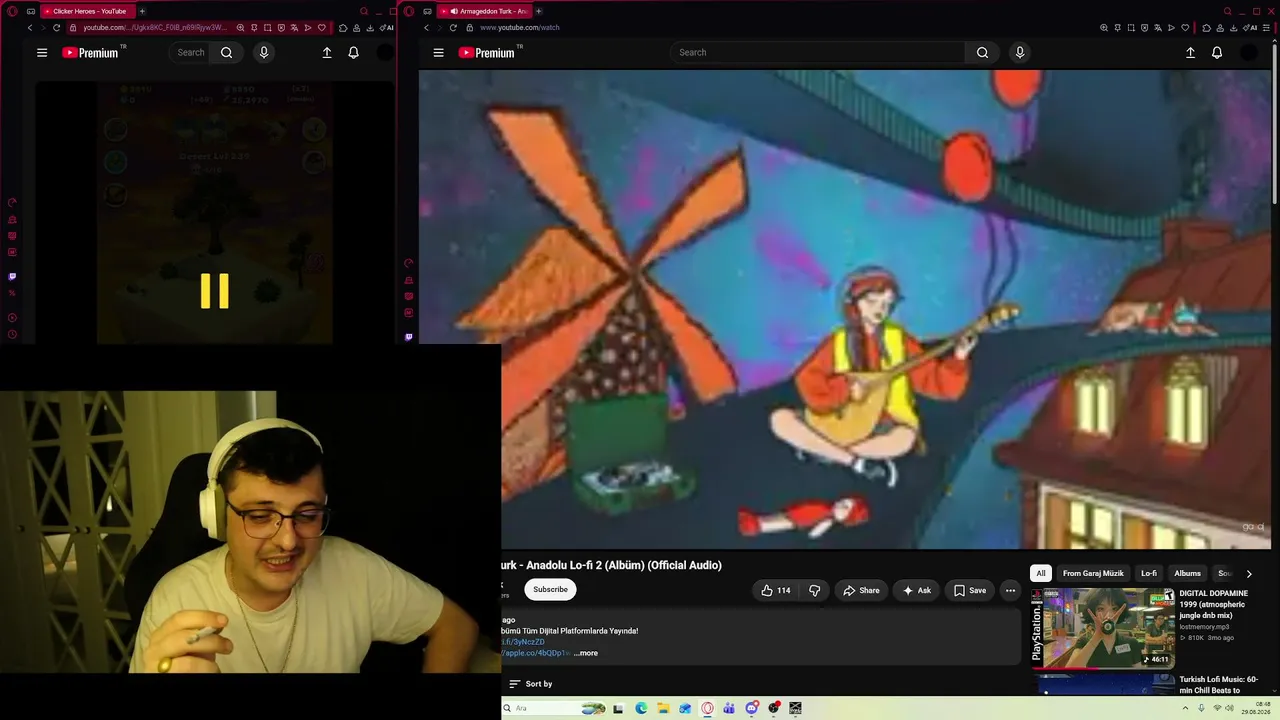Open the Sort by comments menu

(x=530, y=684)
